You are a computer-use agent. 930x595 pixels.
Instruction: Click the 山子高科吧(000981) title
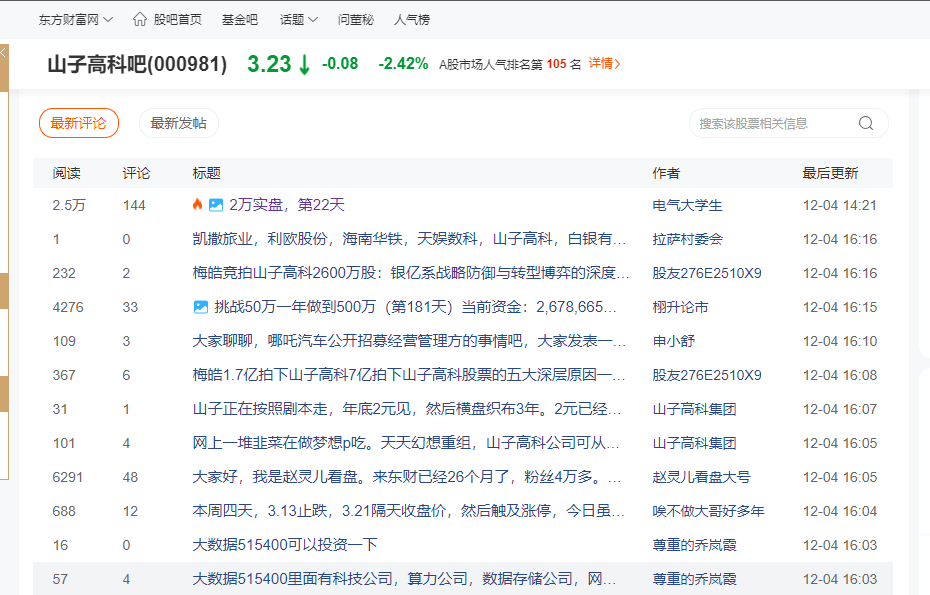(137, 63)
